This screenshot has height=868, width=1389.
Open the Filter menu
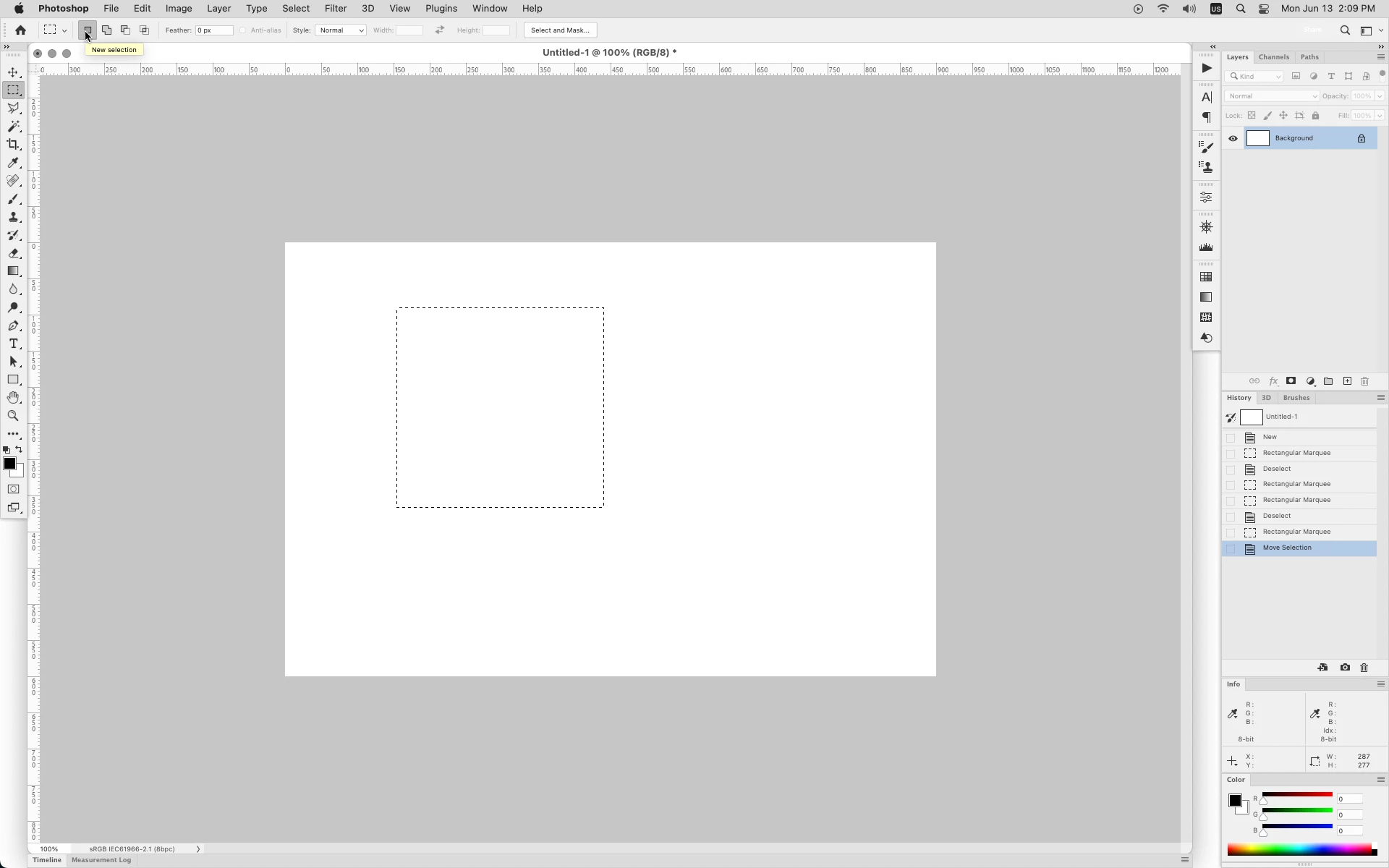click(335, 9)
